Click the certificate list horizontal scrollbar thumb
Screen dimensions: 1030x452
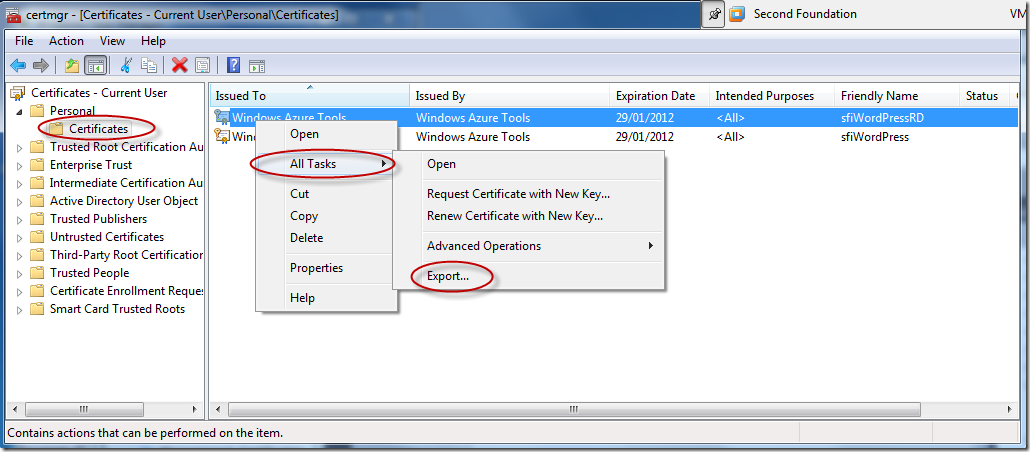(573, 409)
